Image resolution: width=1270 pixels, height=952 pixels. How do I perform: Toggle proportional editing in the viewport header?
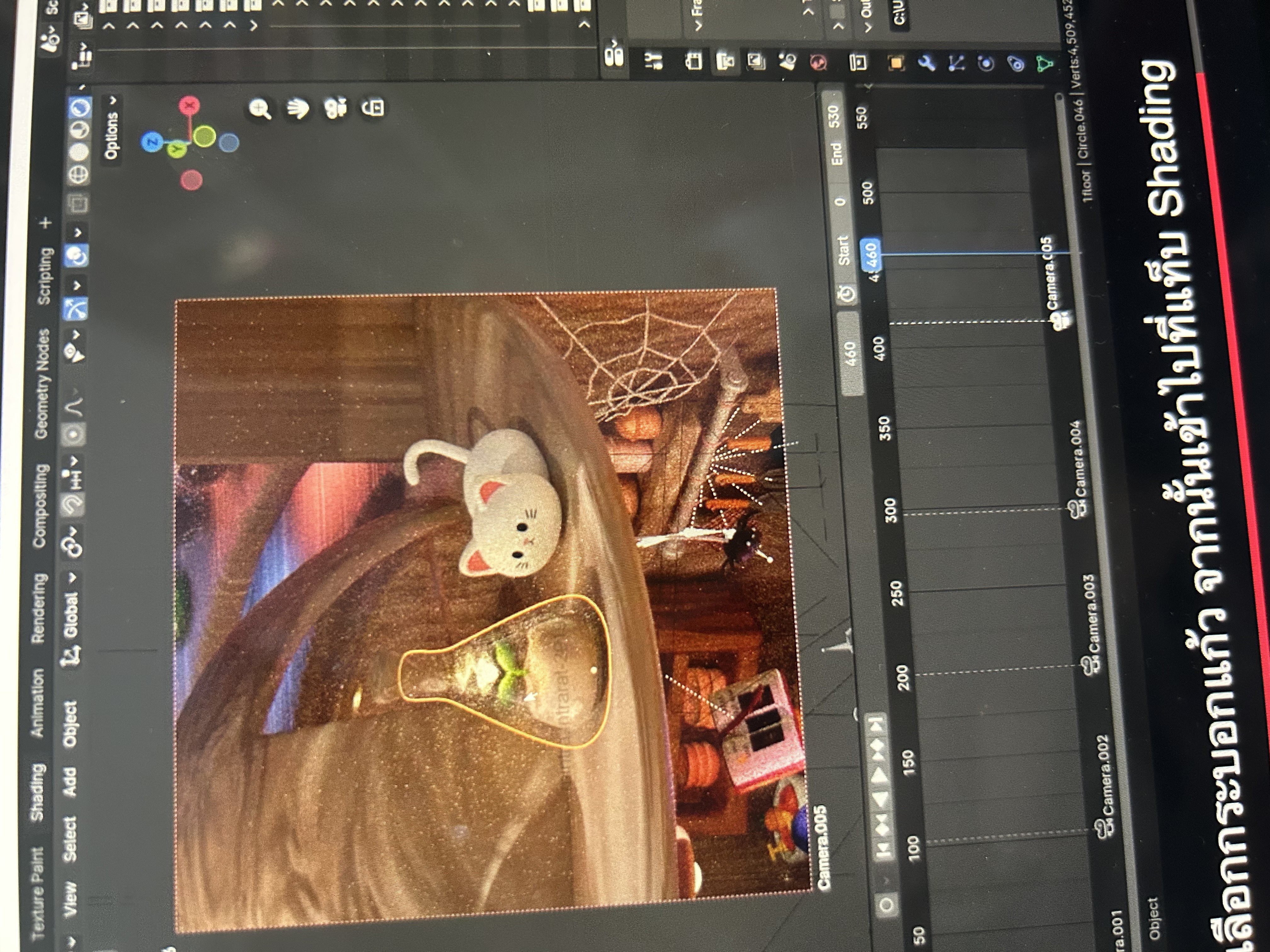[x=74, y=434]
